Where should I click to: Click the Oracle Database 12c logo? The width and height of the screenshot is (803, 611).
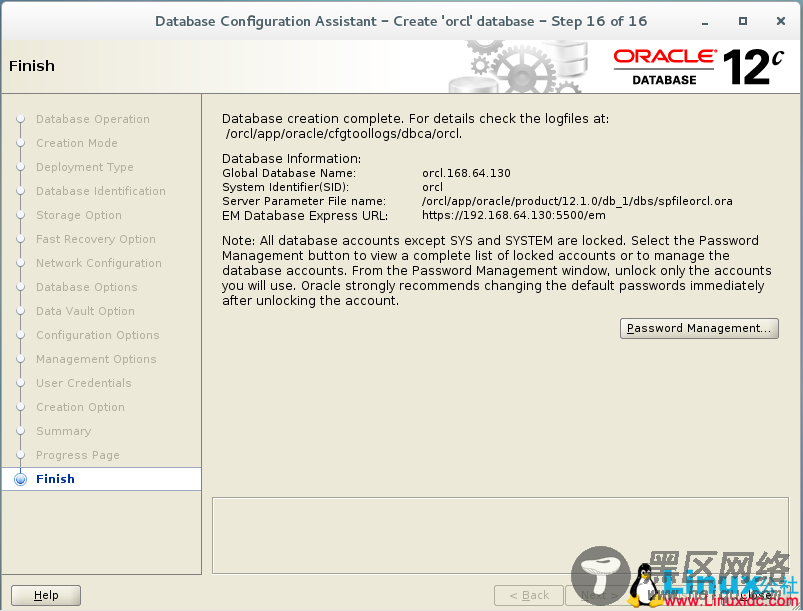click(699, 67)
